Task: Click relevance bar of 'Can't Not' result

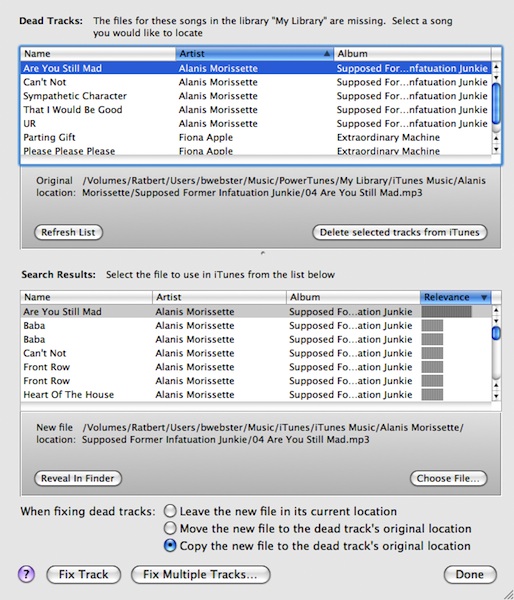Action: coord(432,353)
